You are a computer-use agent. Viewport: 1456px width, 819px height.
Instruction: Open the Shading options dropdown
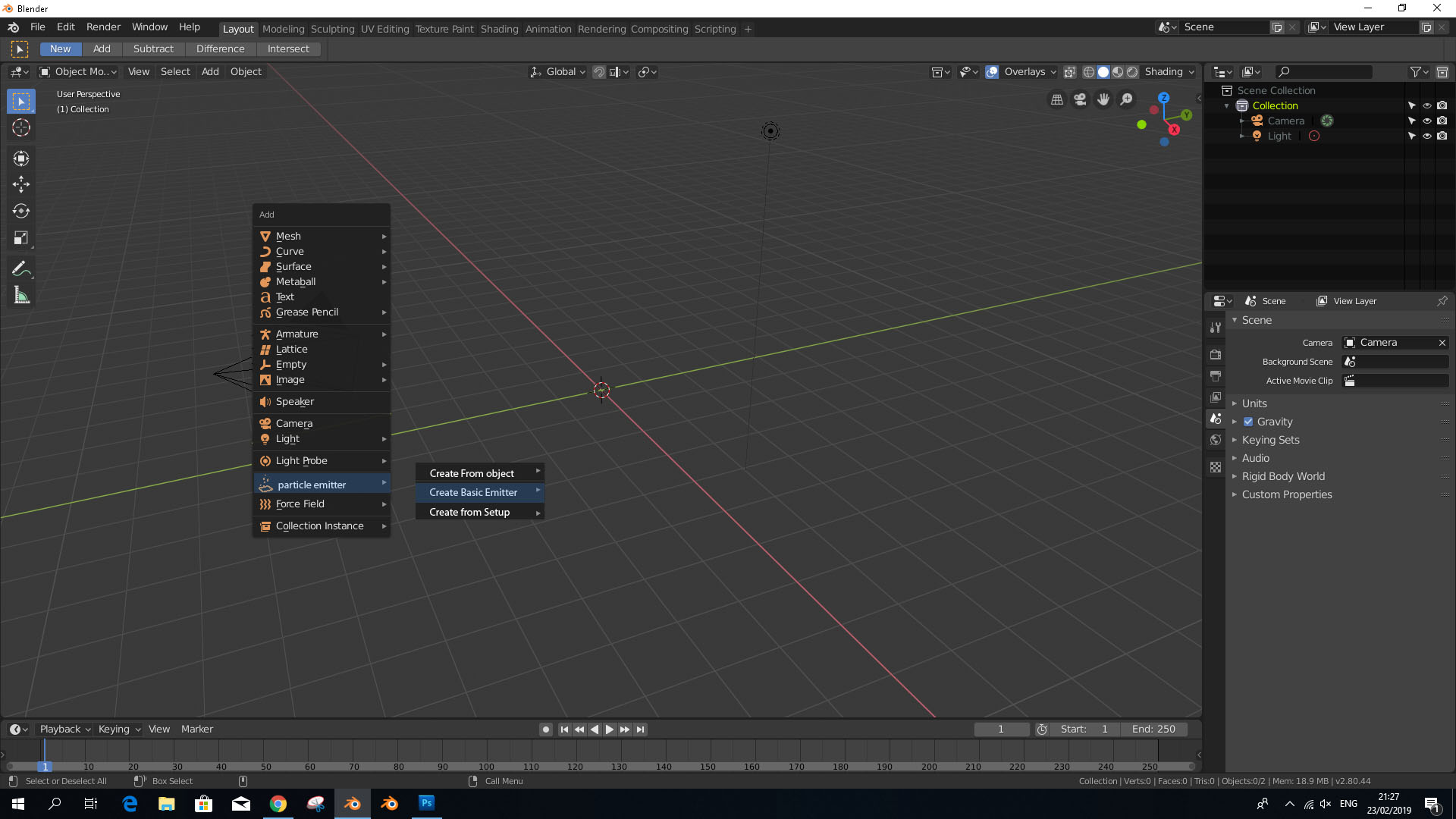tap(1169, 71)
